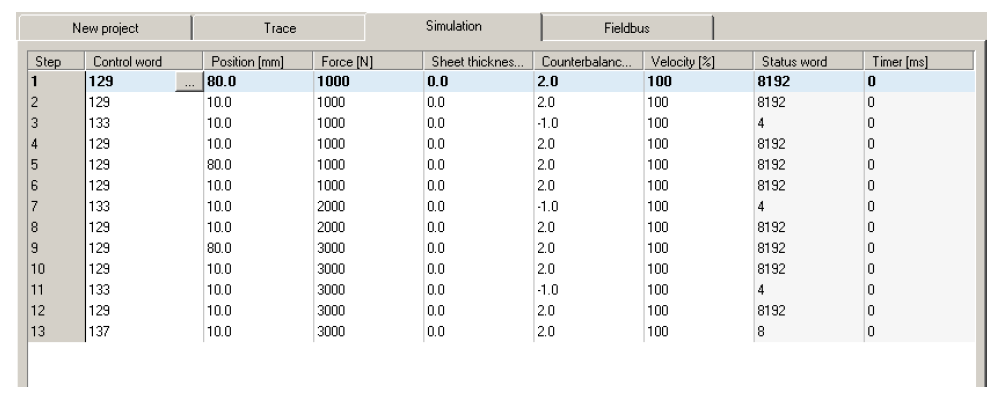The image size is (999, 400).
Task: Click Velocity 100 in step 10
Action: pos(698,269)
